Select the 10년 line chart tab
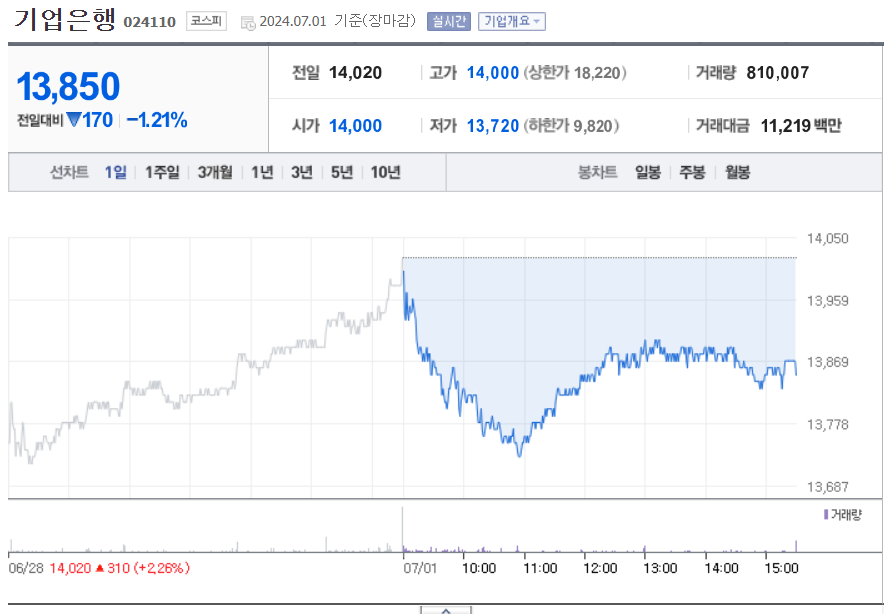This screenshot has width=884, height=614. pyautogui.click(x=386, y=172)
